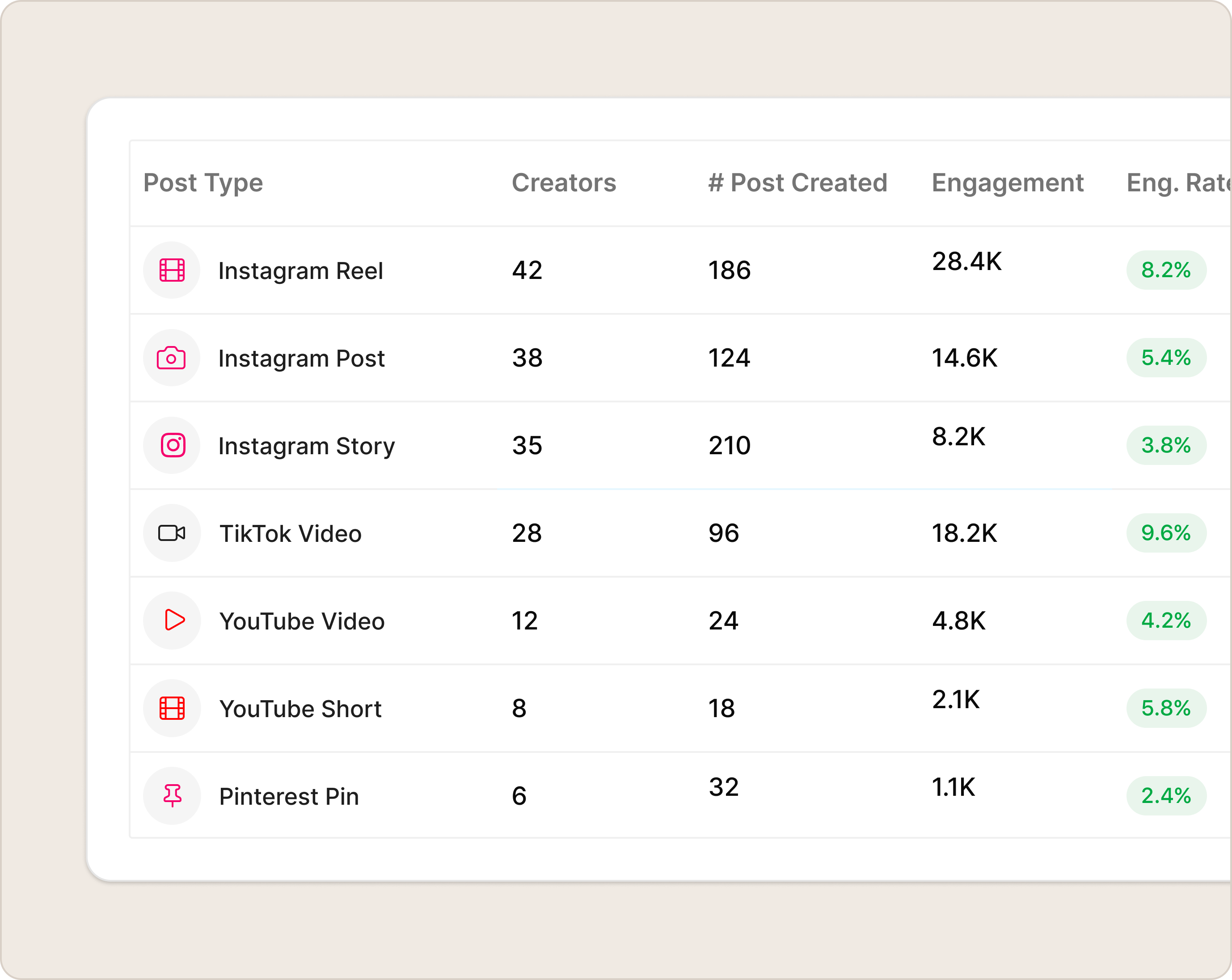Click the YouTube Video play icon
1232x980 pixels.
[x=173, y=620]
